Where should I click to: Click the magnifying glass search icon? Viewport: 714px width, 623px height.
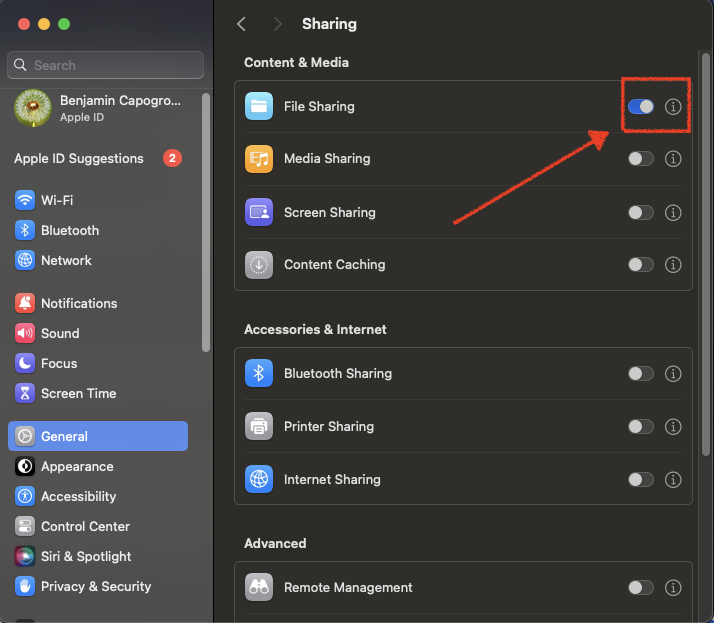[20, 65]
